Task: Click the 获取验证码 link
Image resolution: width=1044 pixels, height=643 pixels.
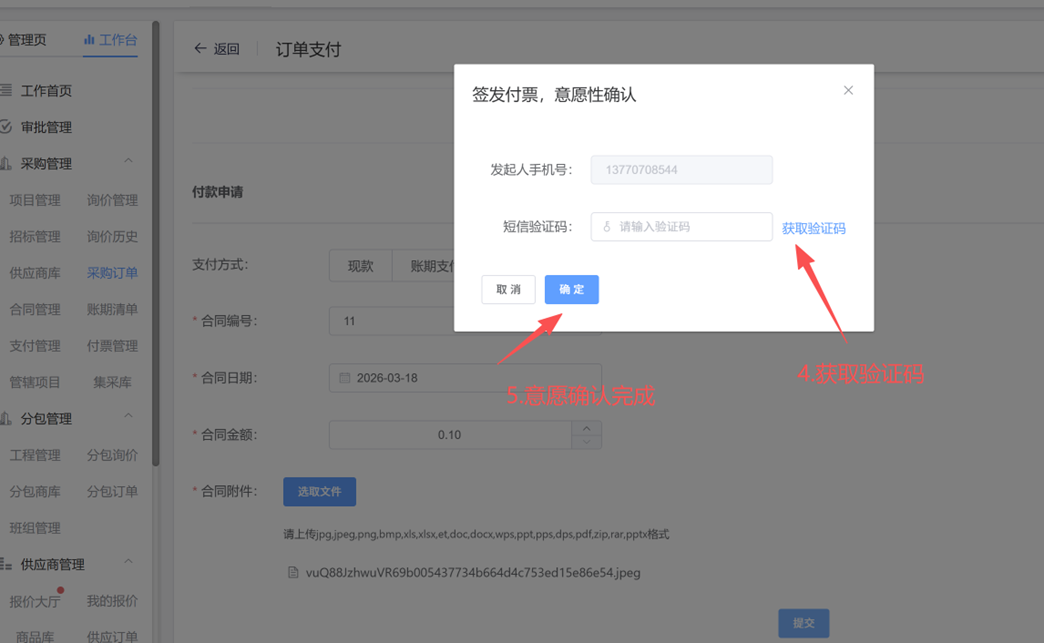Action: point(813,228)
